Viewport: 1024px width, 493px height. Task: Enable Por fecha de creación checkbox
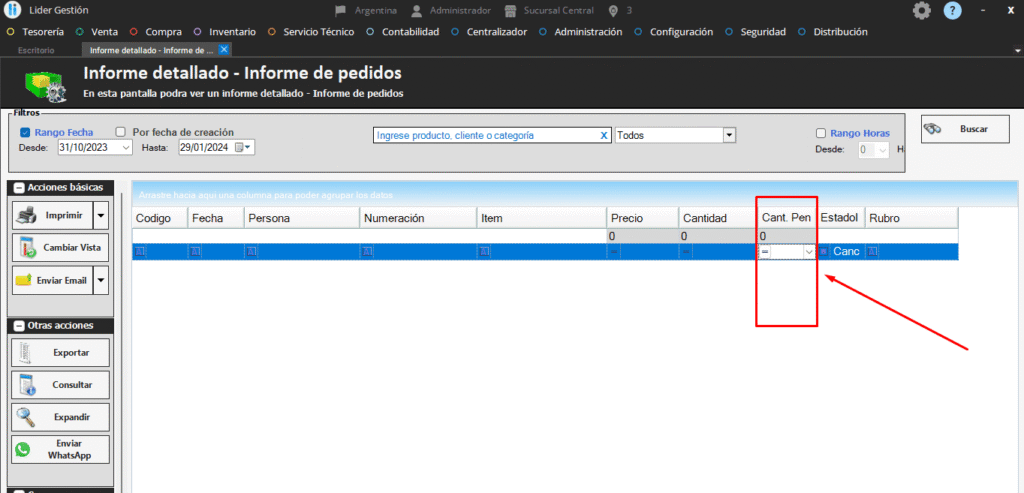pos(121,132)
